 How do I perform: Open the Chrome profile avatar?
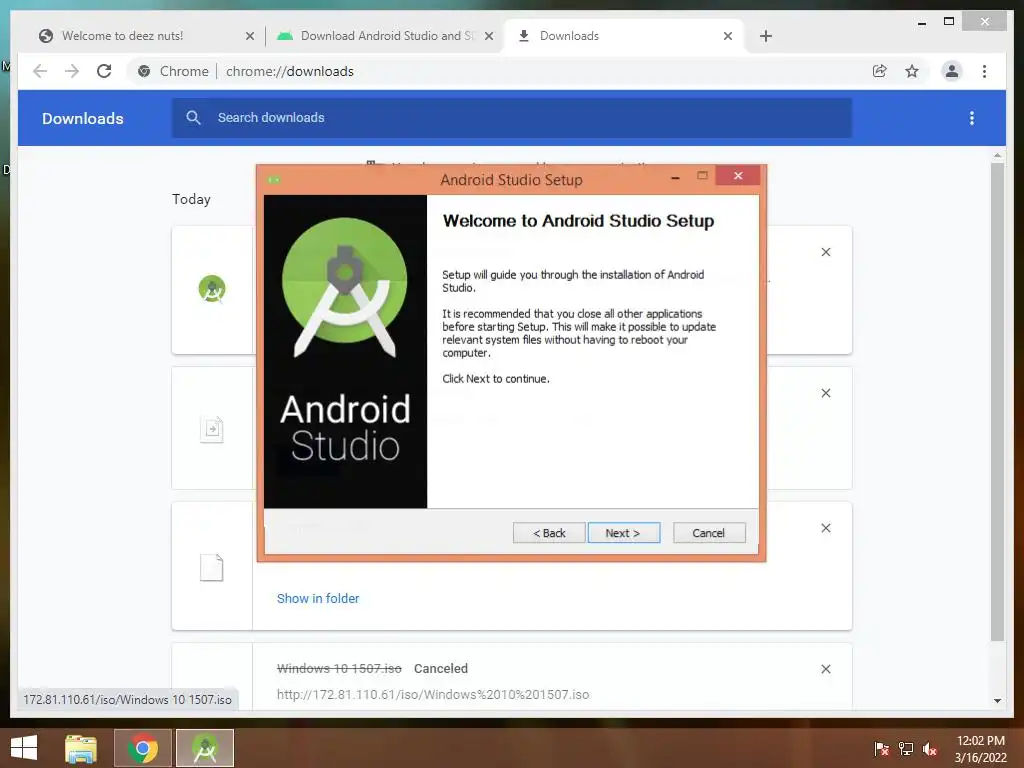[952, 71]
